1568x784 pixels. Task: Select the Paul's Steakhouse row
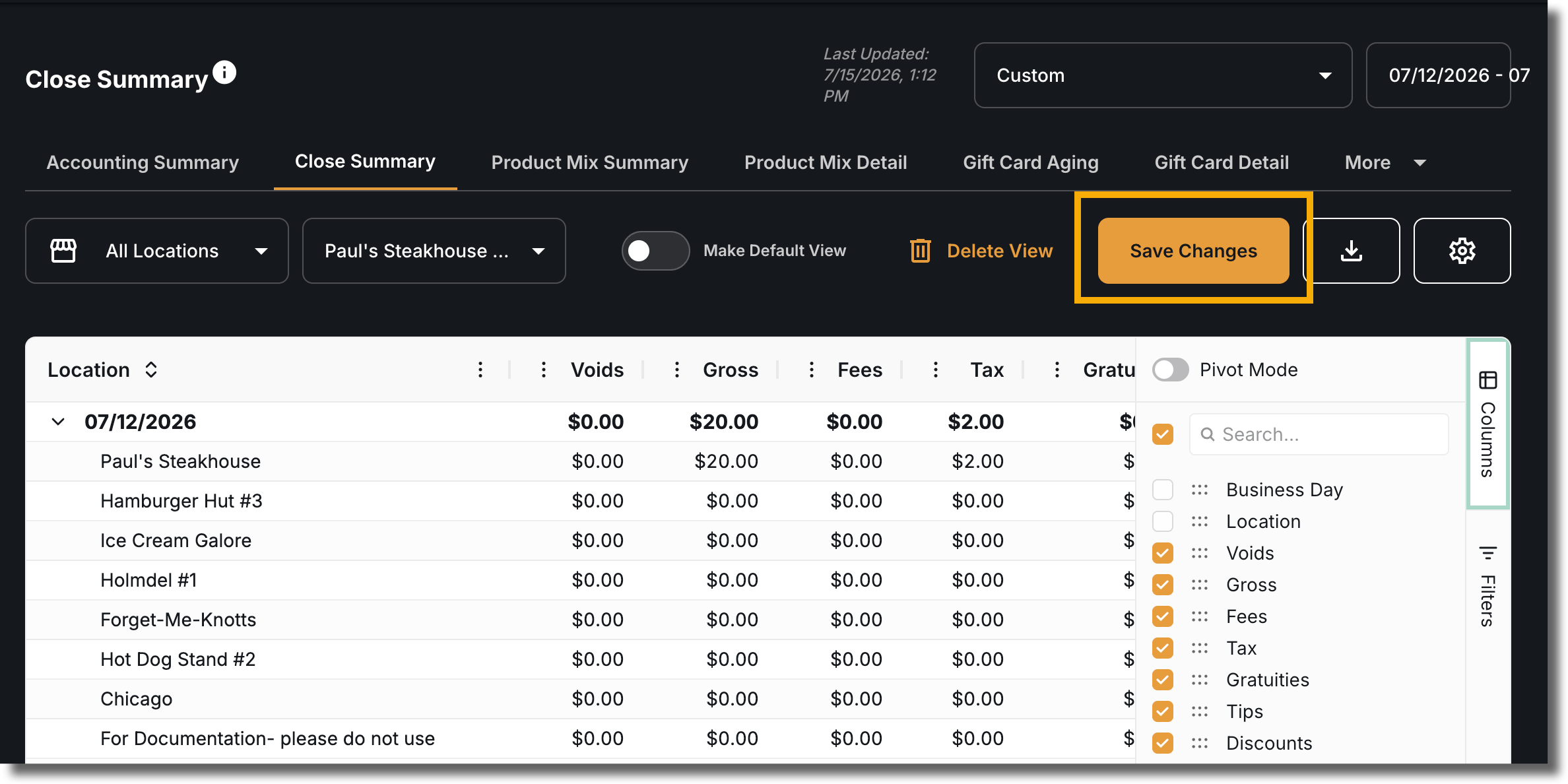[581, 461]
